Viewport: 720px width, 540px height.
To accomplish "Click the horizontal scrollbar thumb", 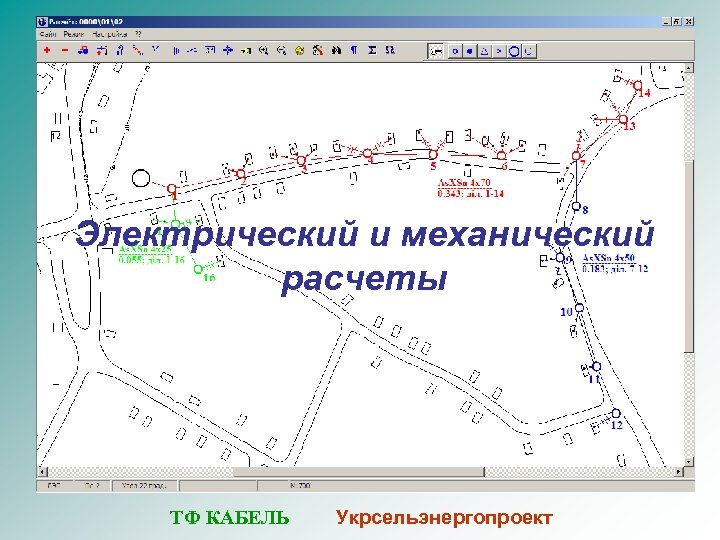I will point(359,472).
